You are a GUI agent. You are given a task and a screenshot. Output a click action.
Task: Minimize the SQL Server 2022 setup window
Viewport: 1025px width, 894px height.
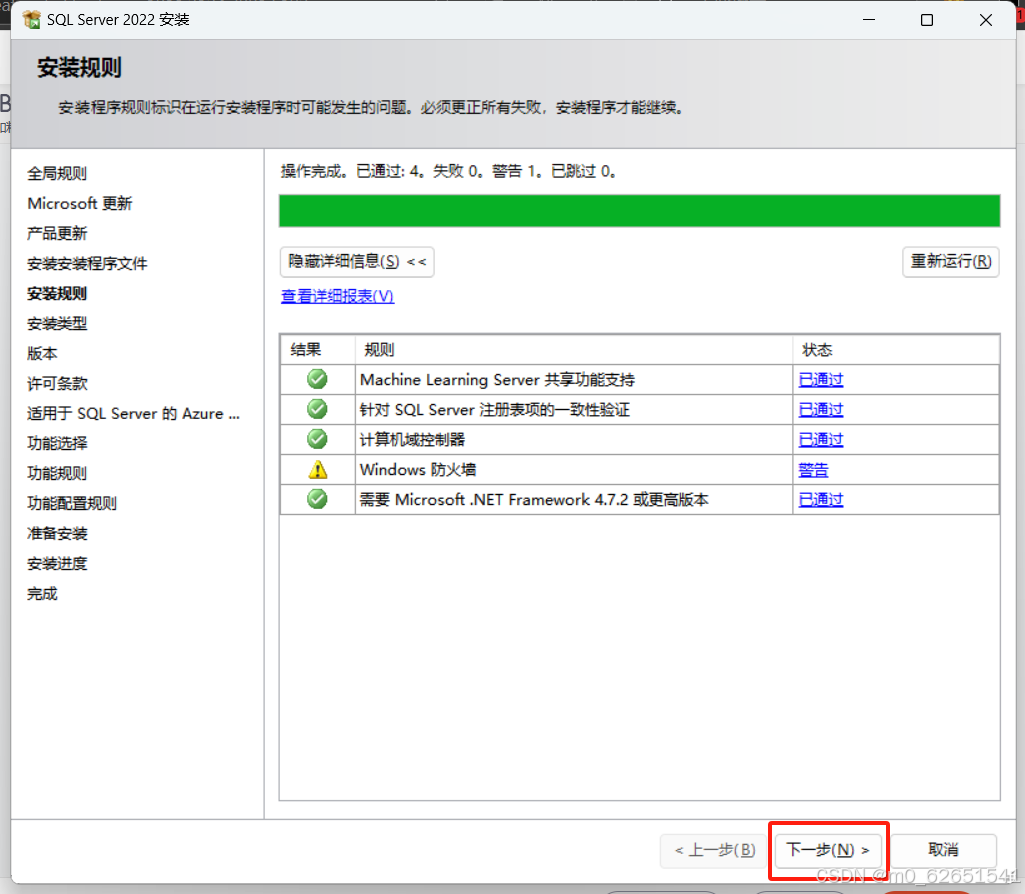click(869, 20)
